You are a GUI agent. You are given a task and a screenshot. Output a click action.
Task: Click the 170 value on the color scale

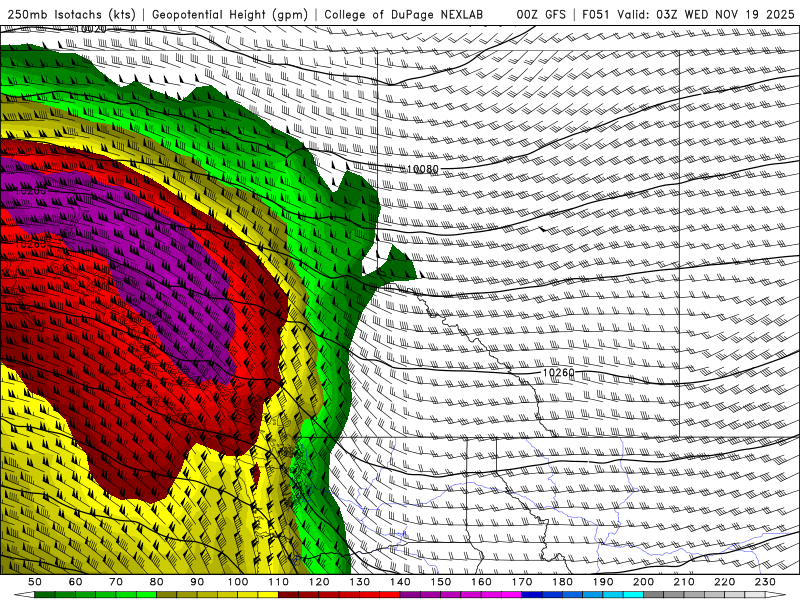[522, 582]
